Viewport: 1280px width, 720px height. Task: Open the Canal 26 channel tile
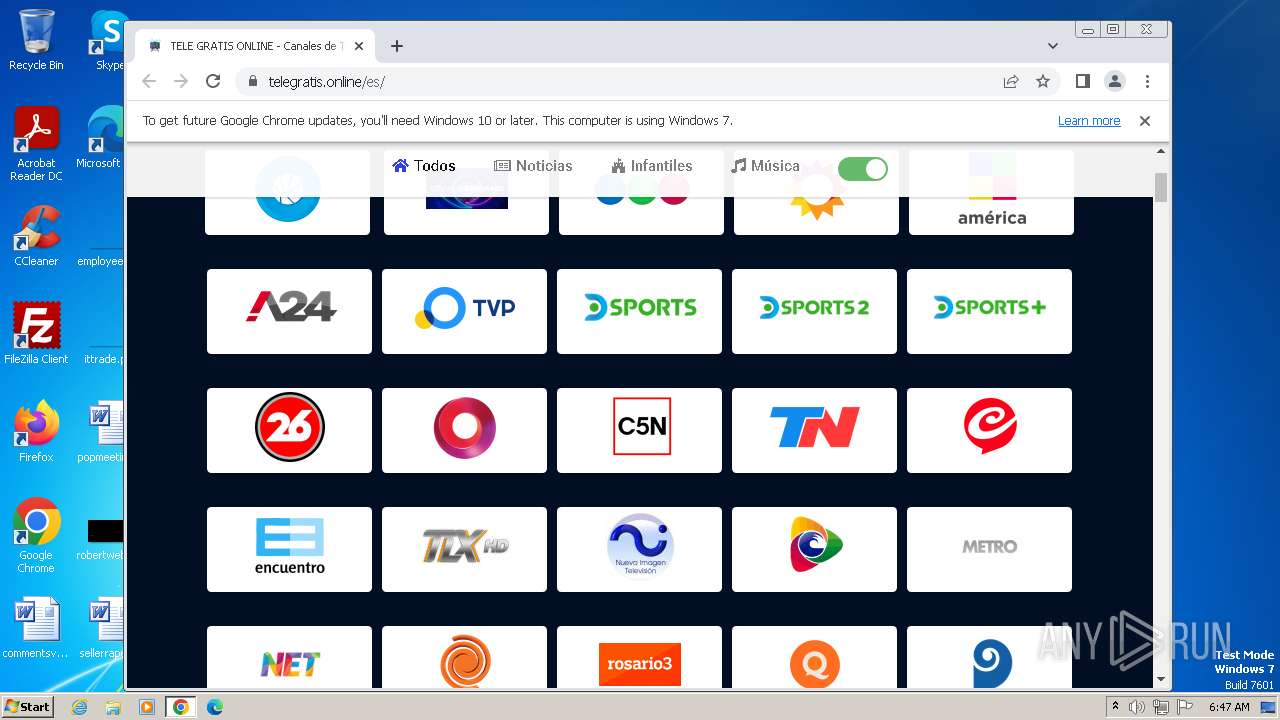pyautogui.click(x=289, y=430)
